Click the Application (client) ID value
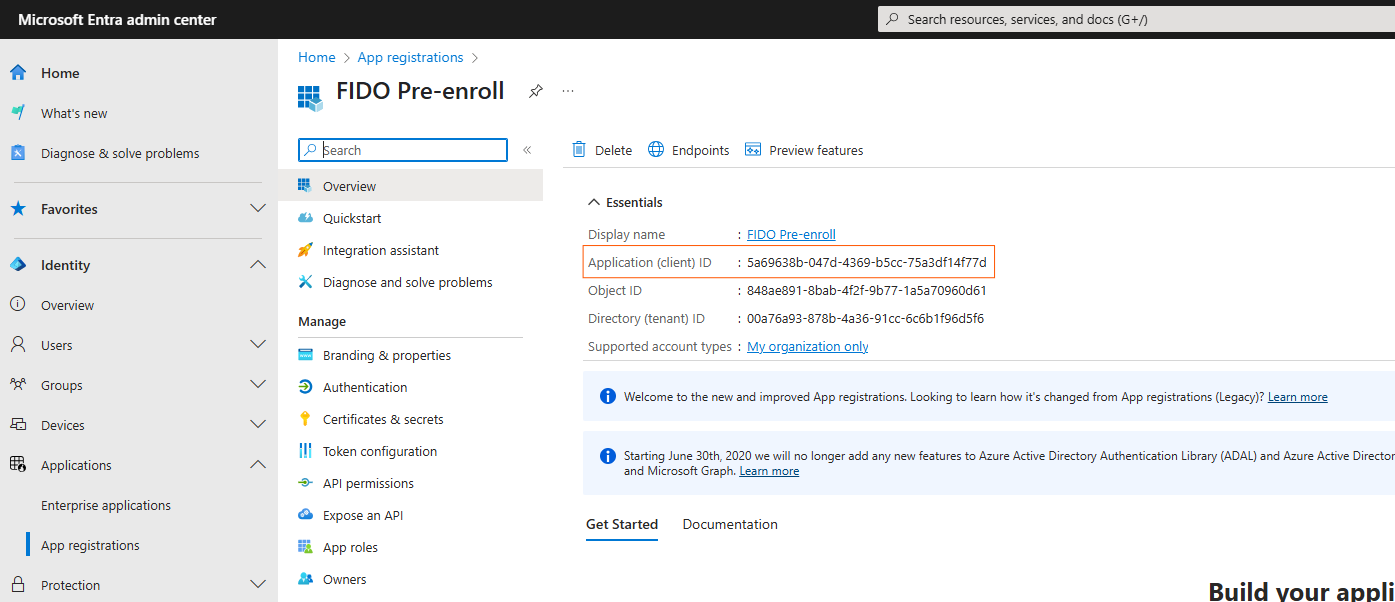 click(x=867, y=262)
